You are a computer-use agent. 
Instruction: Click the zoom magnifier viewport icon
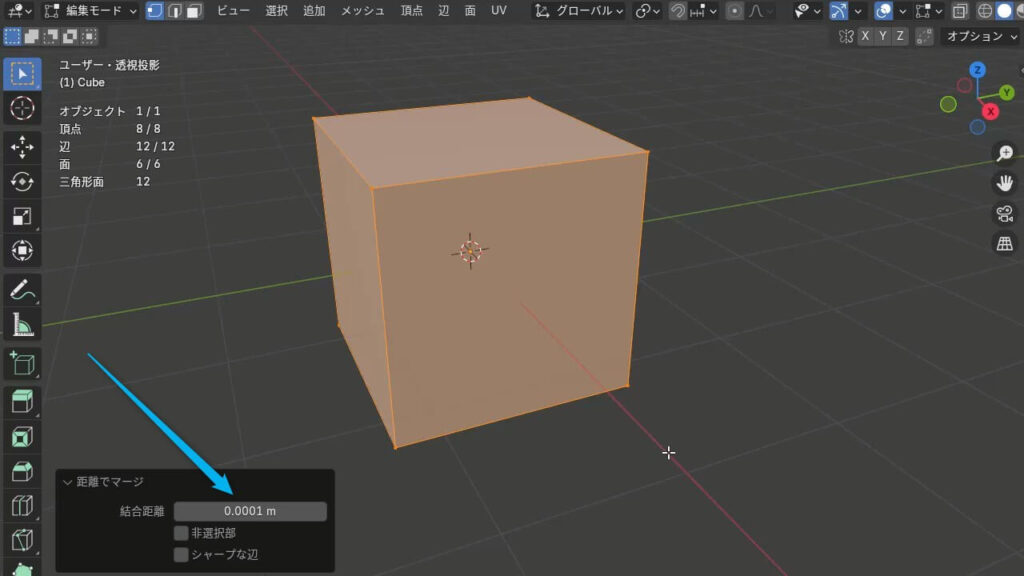click(x=1004, y=153)
